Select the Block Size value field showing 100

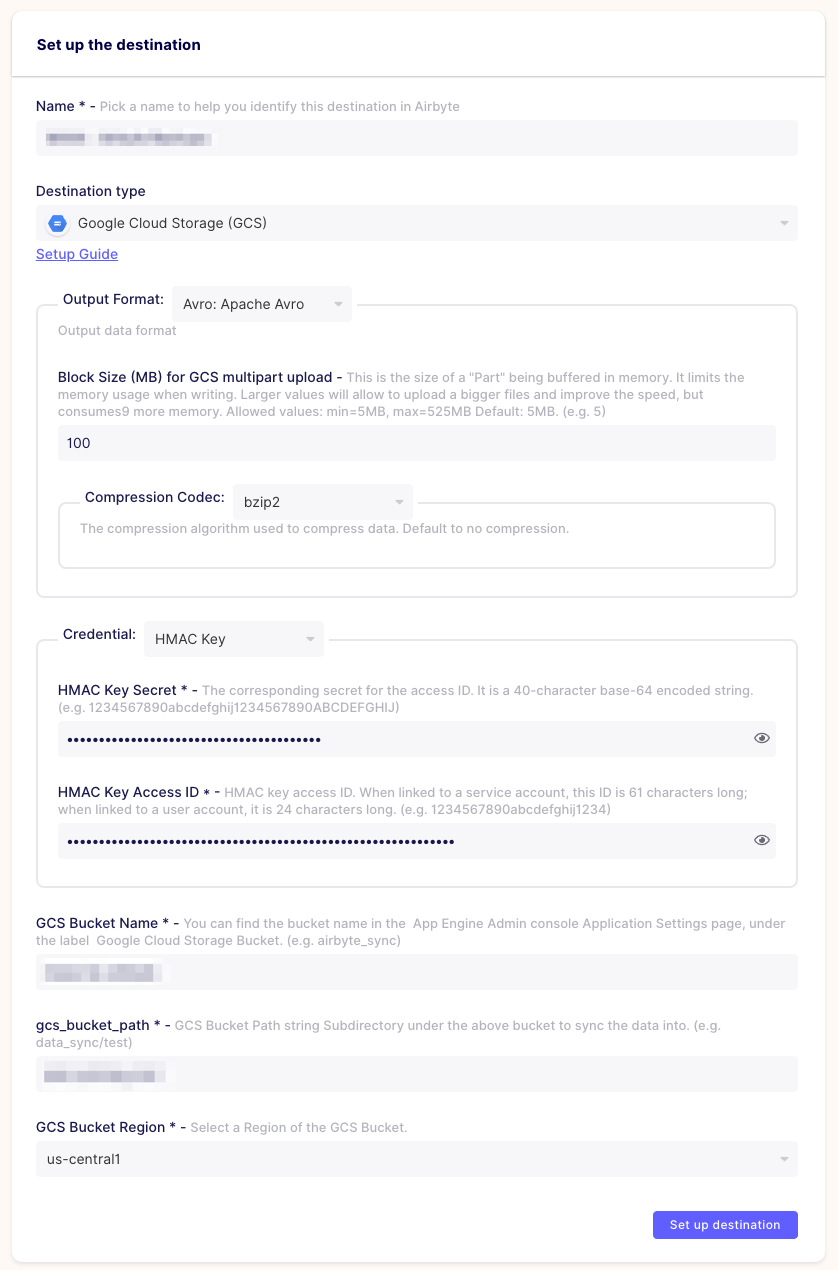point(416,442)
